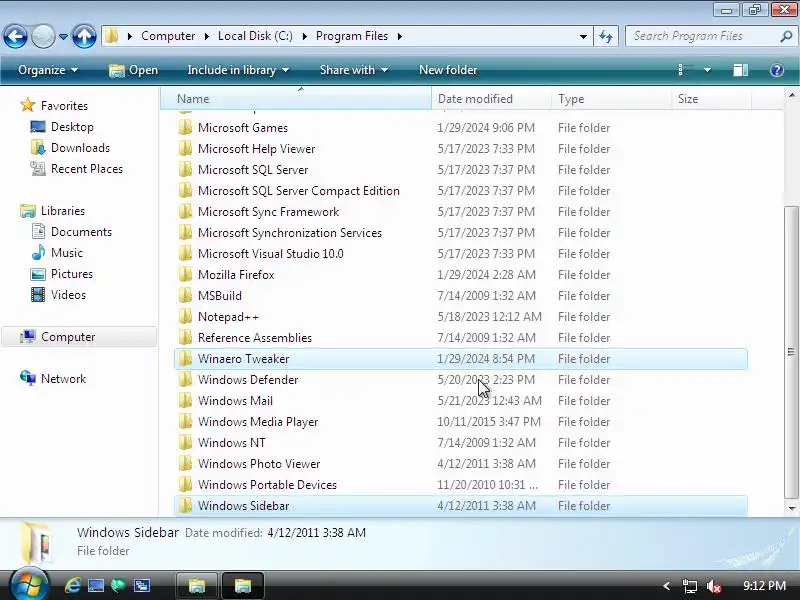The image size is (800, 600).
Task: Click the Program Files breadcrumb segment
Action: [x=352, y=36]
